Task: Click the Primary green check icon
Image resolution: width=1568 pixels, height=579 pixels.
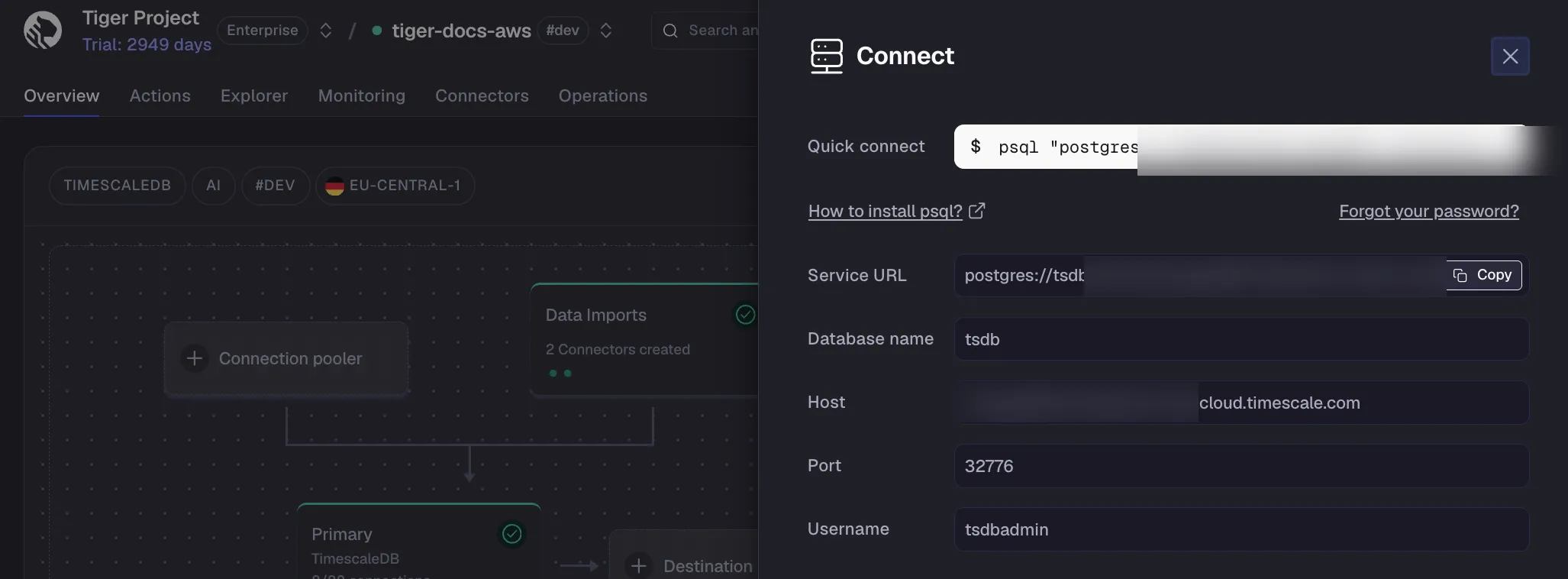Action: [x=512, y=534]
